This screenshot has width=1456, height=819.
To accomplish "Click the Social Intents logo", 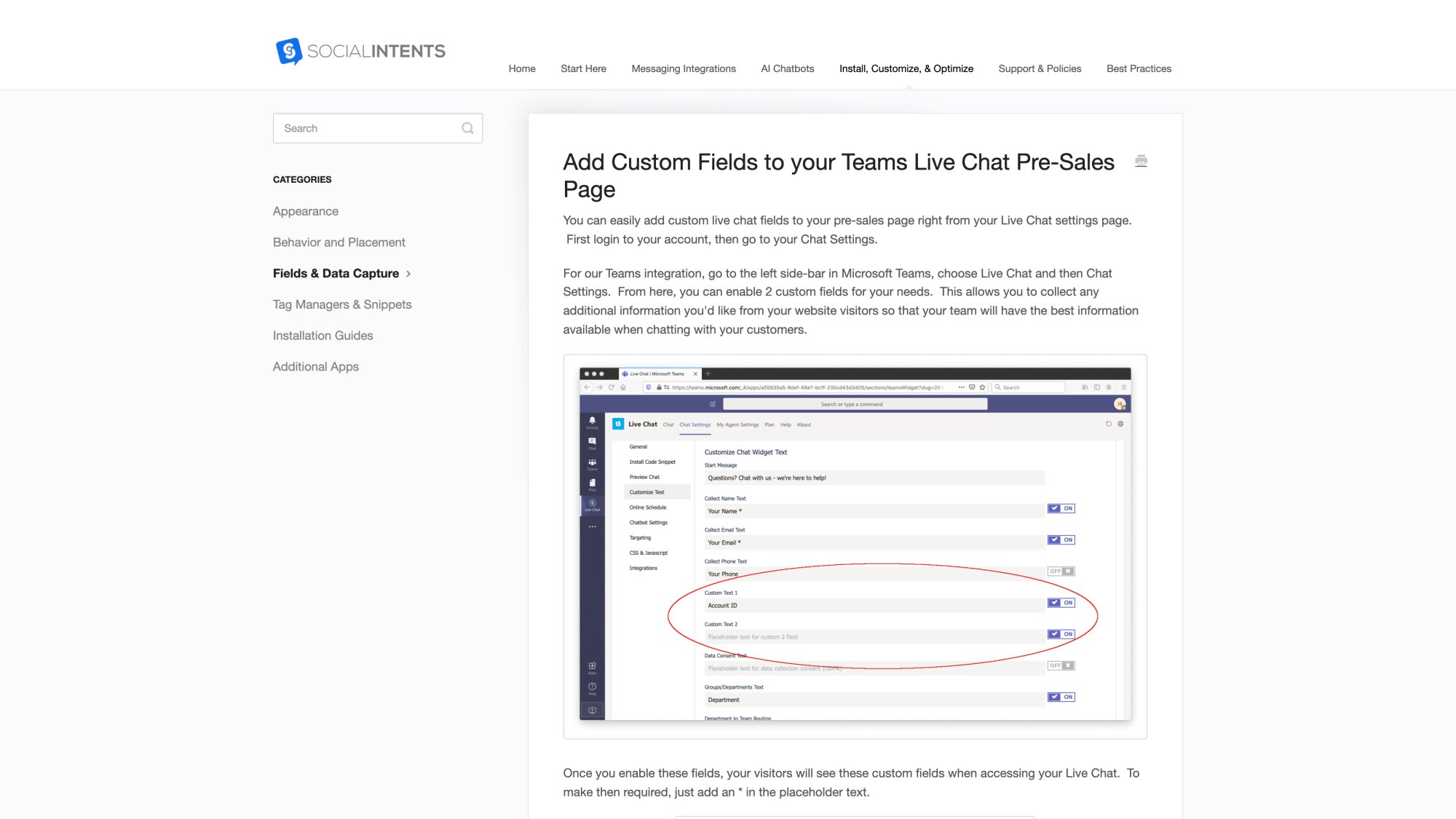I will click(360, 51).
